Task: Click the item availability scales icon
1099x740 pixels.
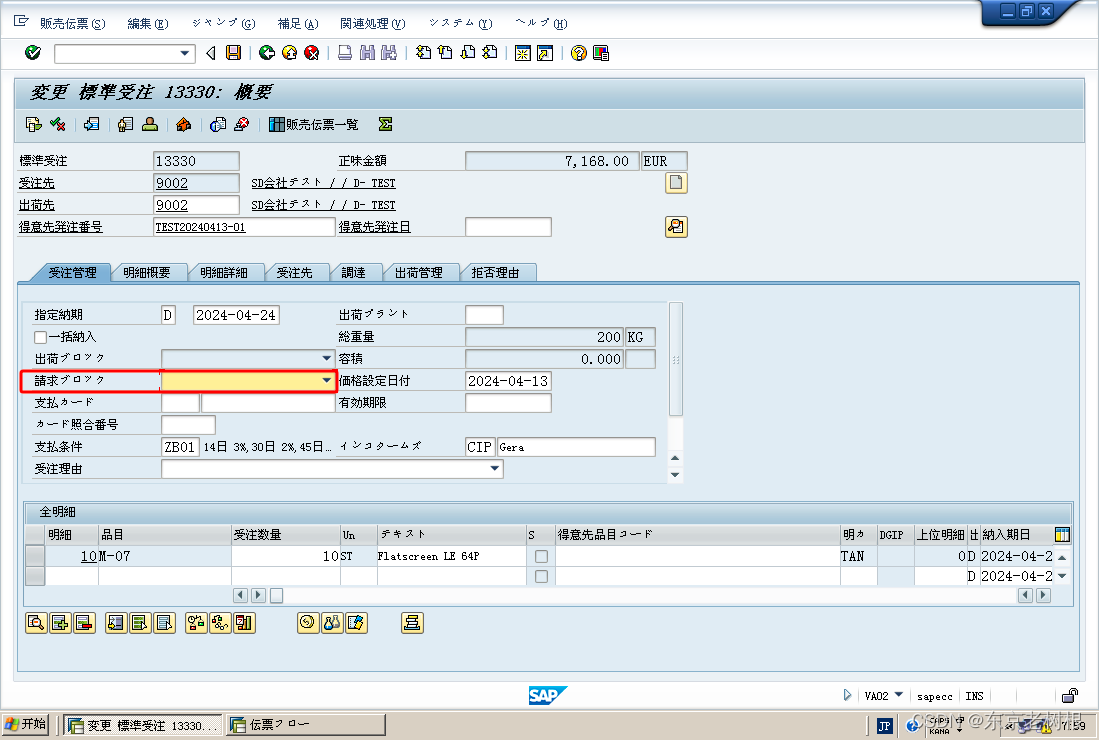Action: [196, 622]
